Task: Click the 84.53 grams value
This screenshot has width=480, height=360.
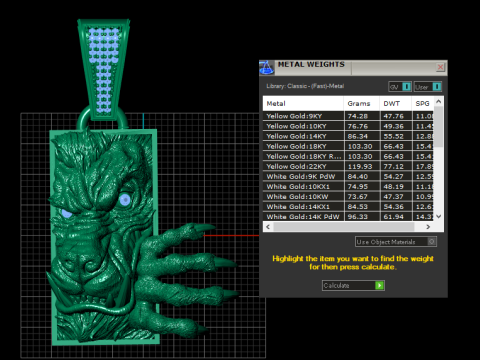Action: pos(358,206)
